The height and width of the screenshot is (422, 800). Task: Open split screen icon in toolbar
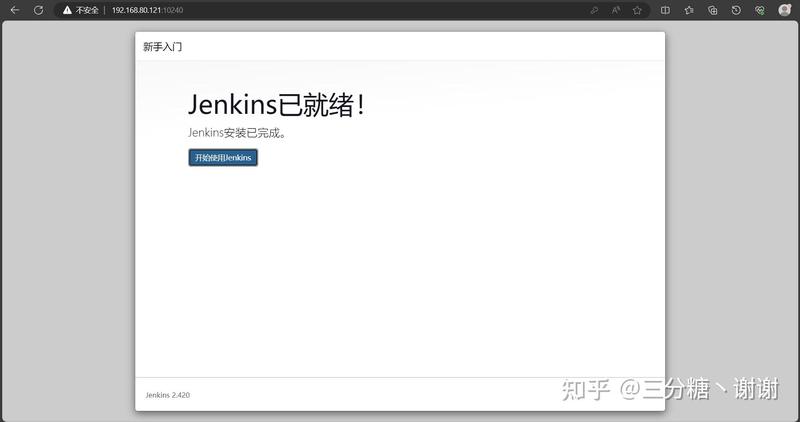[665, 10]
